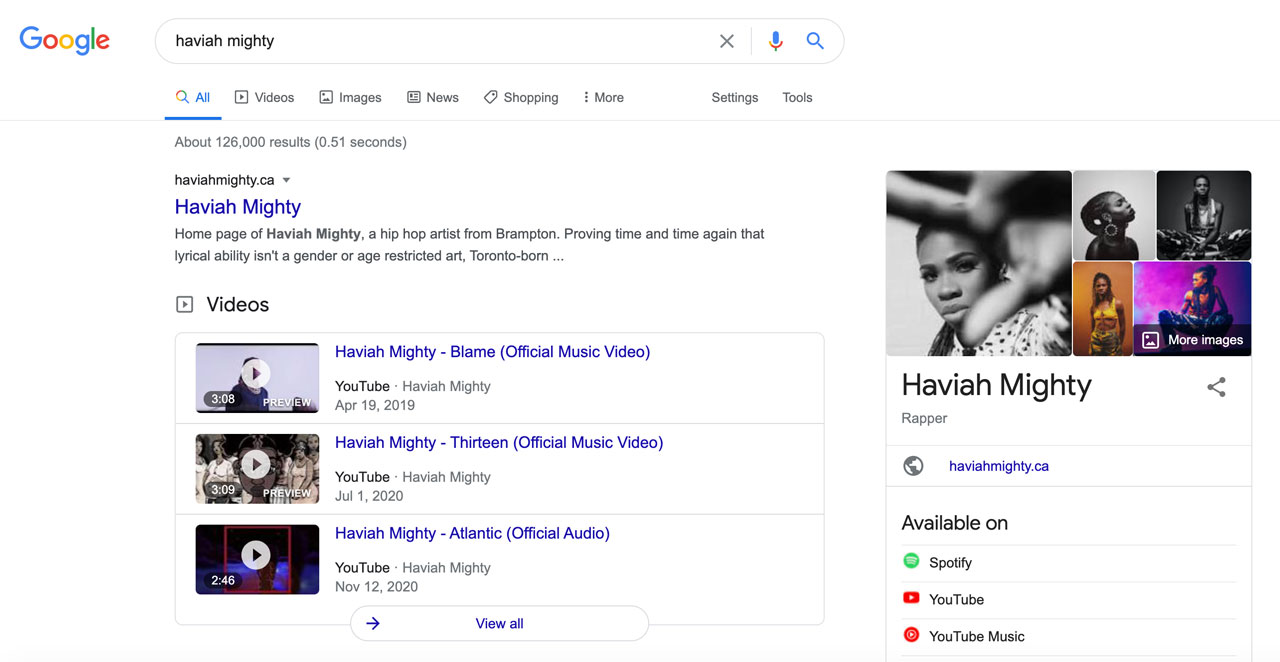Open the top right black-and-white photo

[1204, 215]
